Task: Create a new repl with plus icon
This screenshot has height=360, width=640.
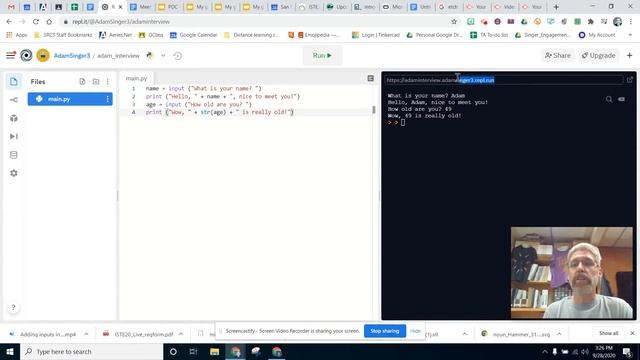Action: (x=629, y=56)
